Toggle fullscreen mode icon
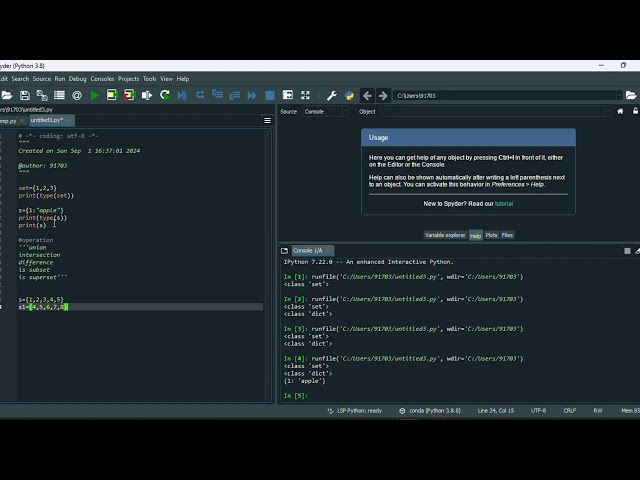The image size is (640, 480). [305, 96]
